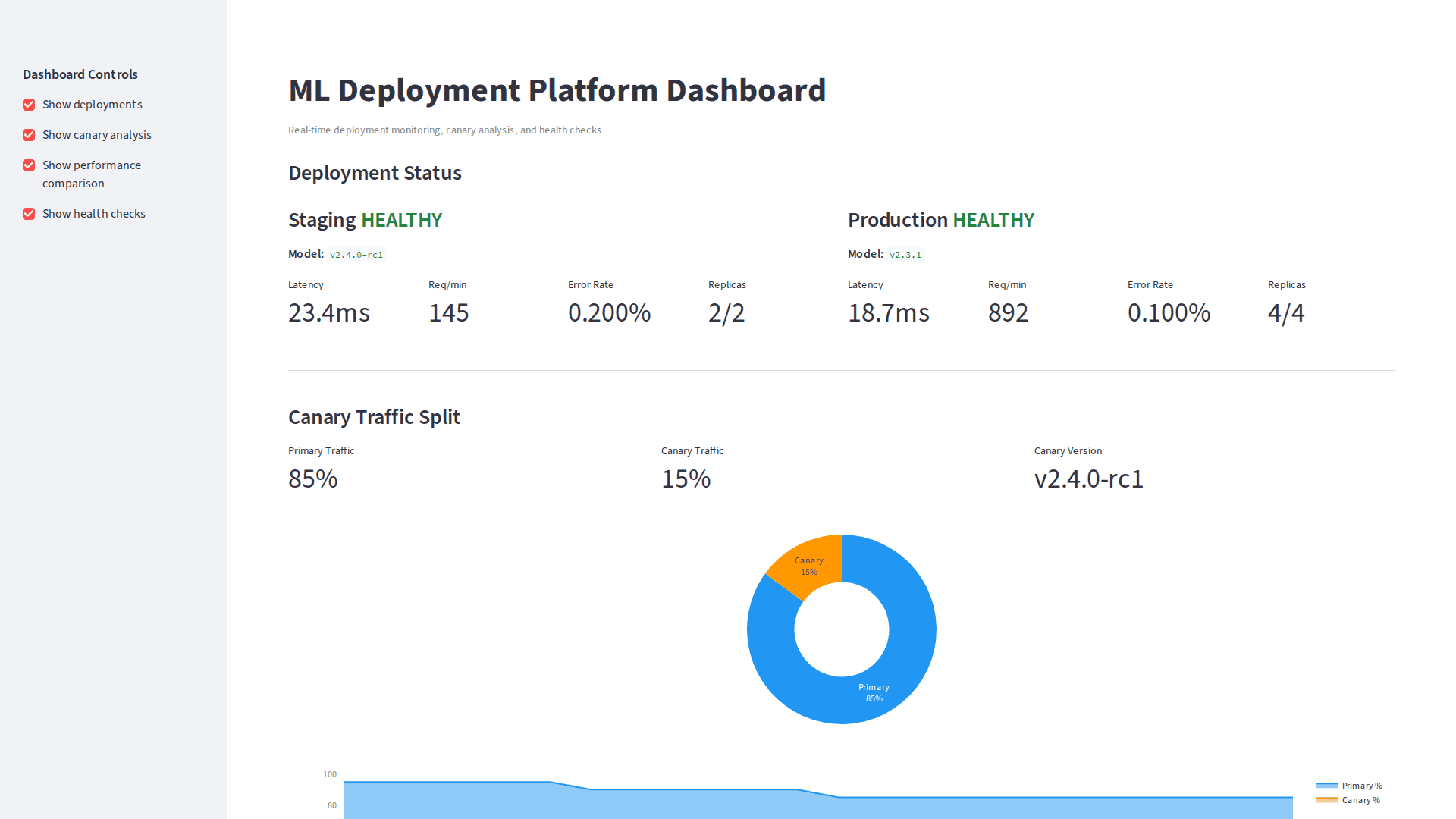
Task: Click the blue Primary % legend swatch
Action: pos(1327,786)
